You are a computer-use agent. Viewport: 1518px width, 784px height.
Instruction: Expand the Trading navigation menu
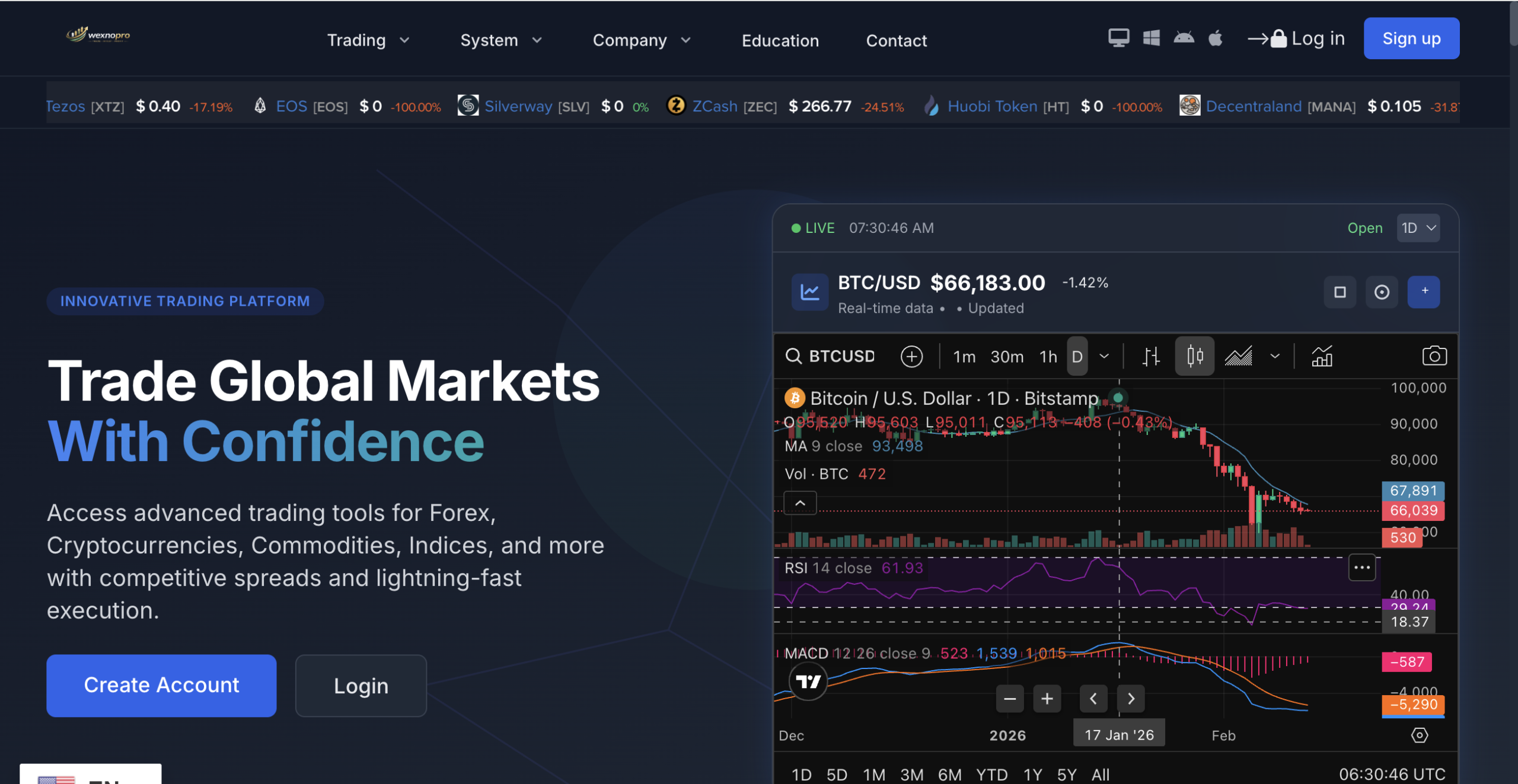368,40
